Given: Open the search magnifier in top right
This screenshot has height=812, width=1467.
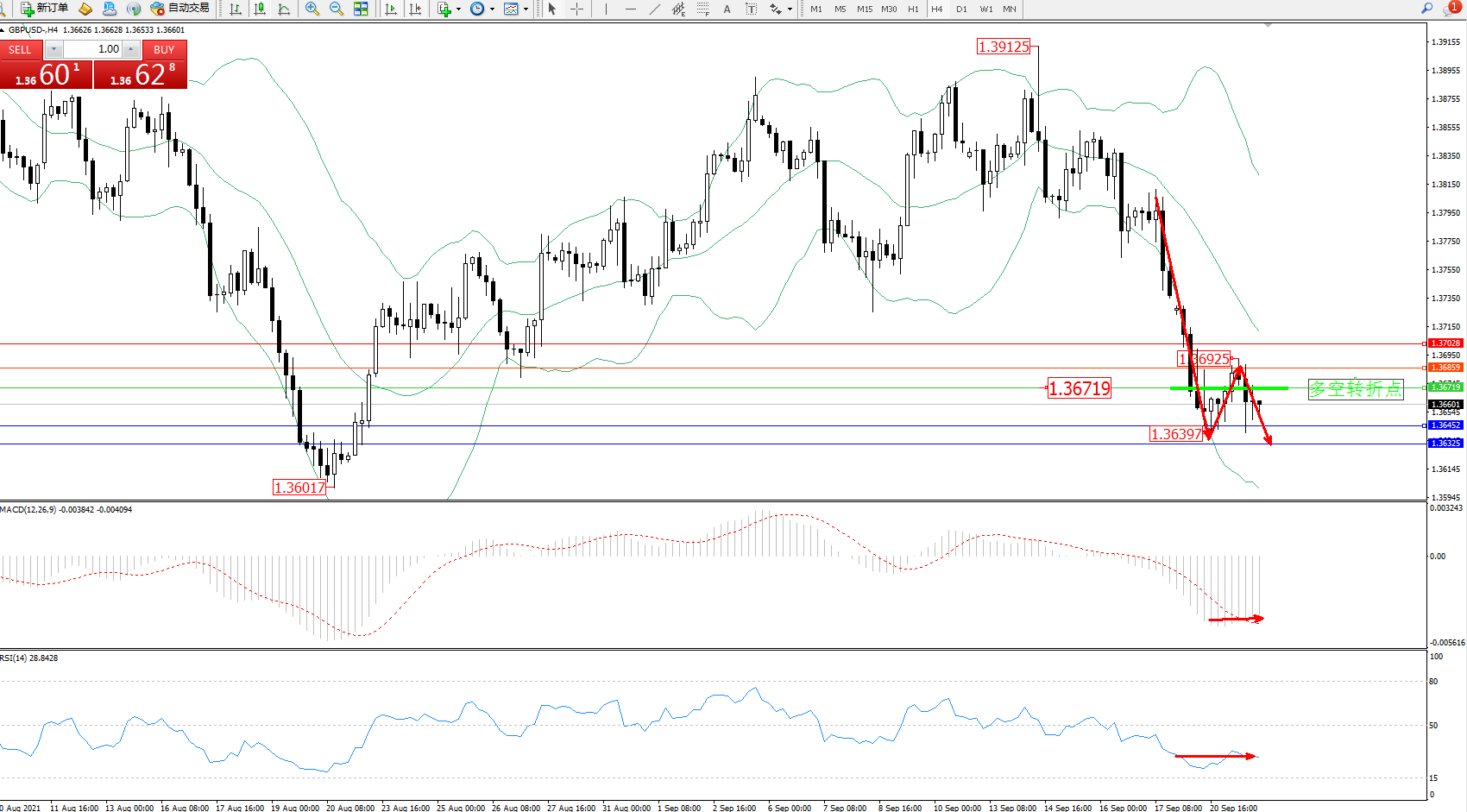Looking at the screenshot, I should (x=1426, y=9).
